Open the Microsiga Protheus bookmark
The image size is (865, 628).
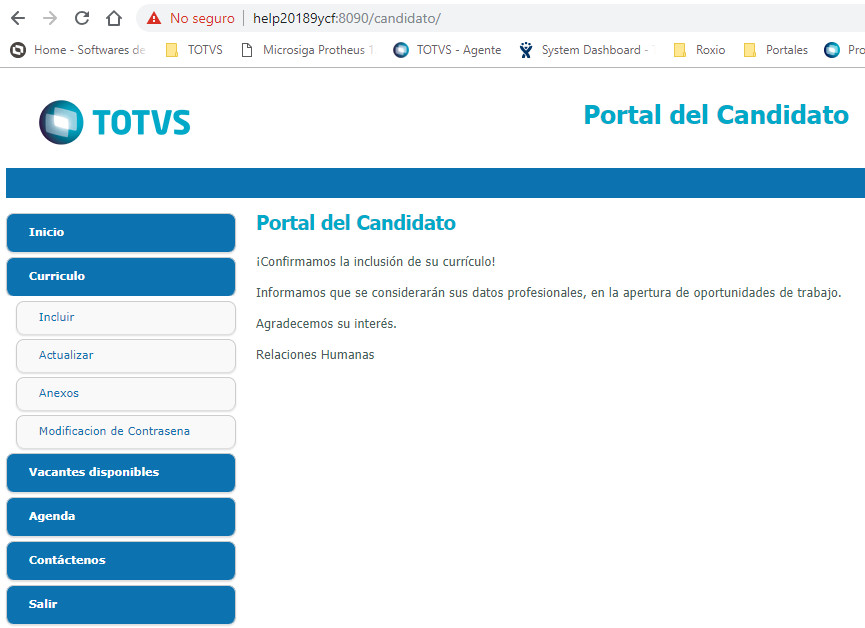click(307, 50)
